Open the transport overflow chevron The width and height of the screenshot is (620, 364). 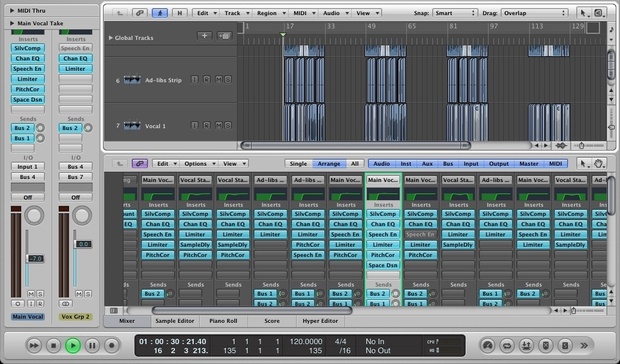click(x=584, y=346)
